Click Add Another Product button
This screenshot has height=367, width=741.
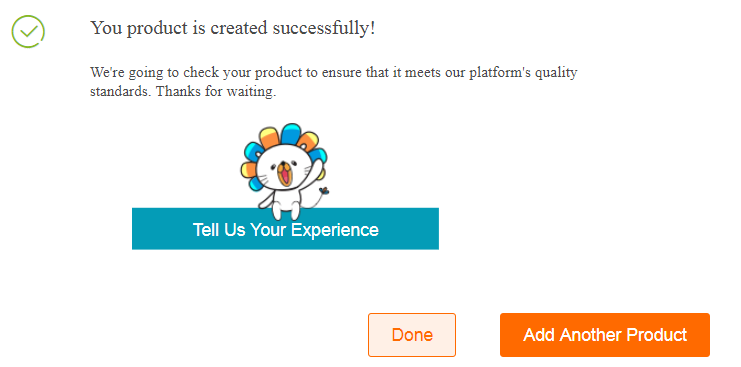(x=605, y=335)
